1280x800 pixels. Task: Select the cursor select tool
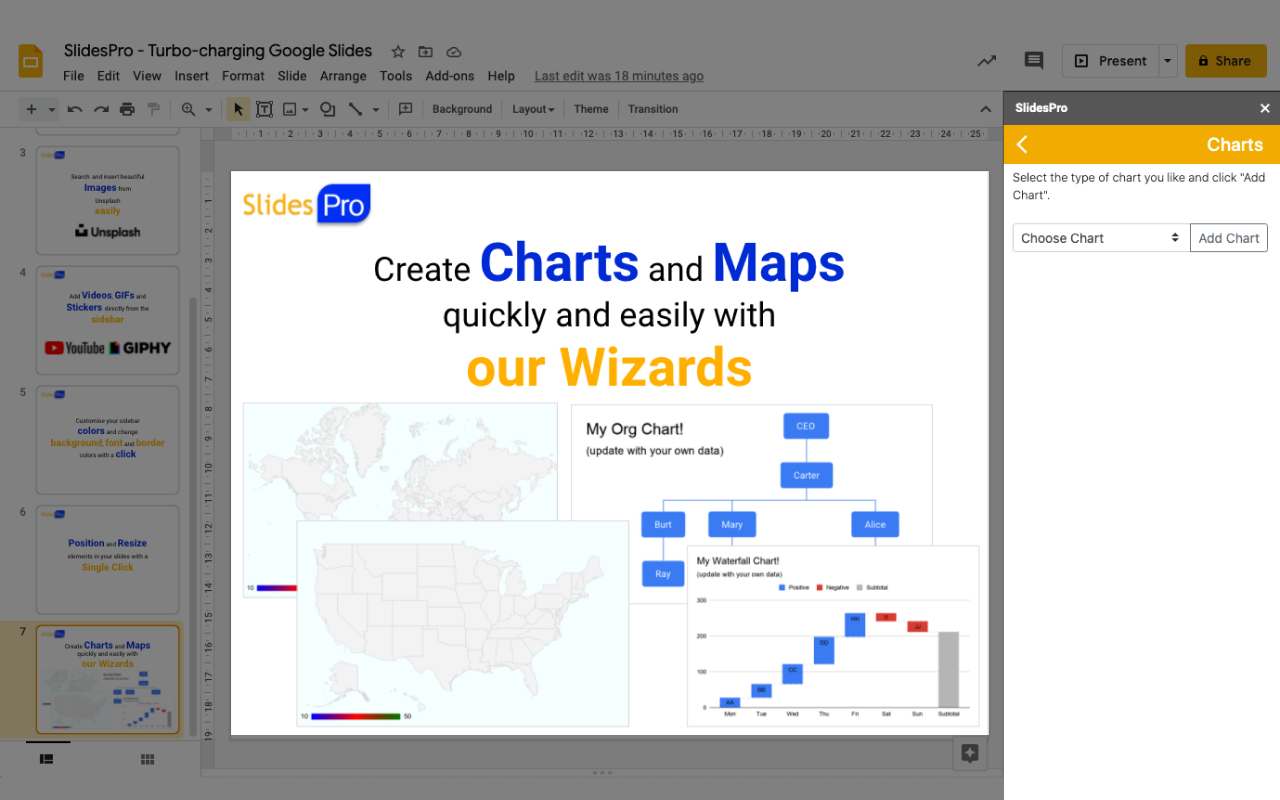pos(238,109)
